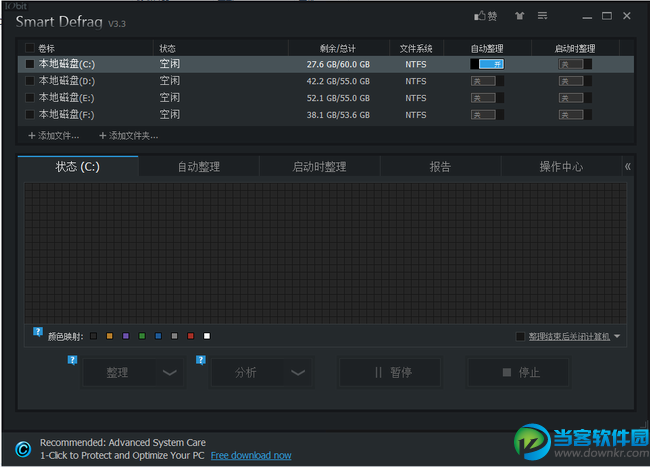Image resolution: width=650 pixels, height=467 pixels.
Task: Toggle 自动整理 switch for drive E:
Action: click(x=487, y=98)
